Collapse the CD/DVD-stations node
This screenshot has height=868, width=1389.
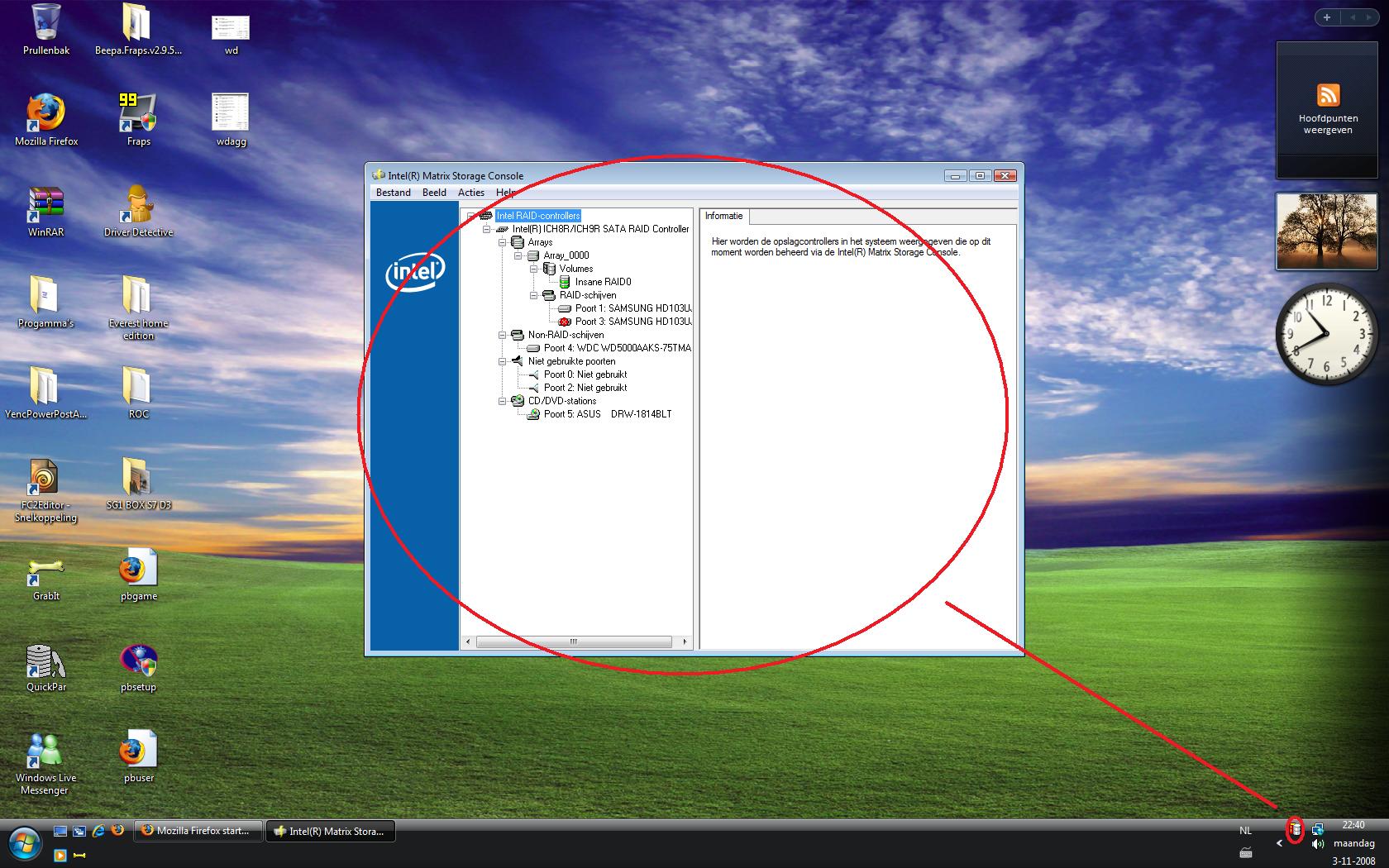click(x=502, y=401)
